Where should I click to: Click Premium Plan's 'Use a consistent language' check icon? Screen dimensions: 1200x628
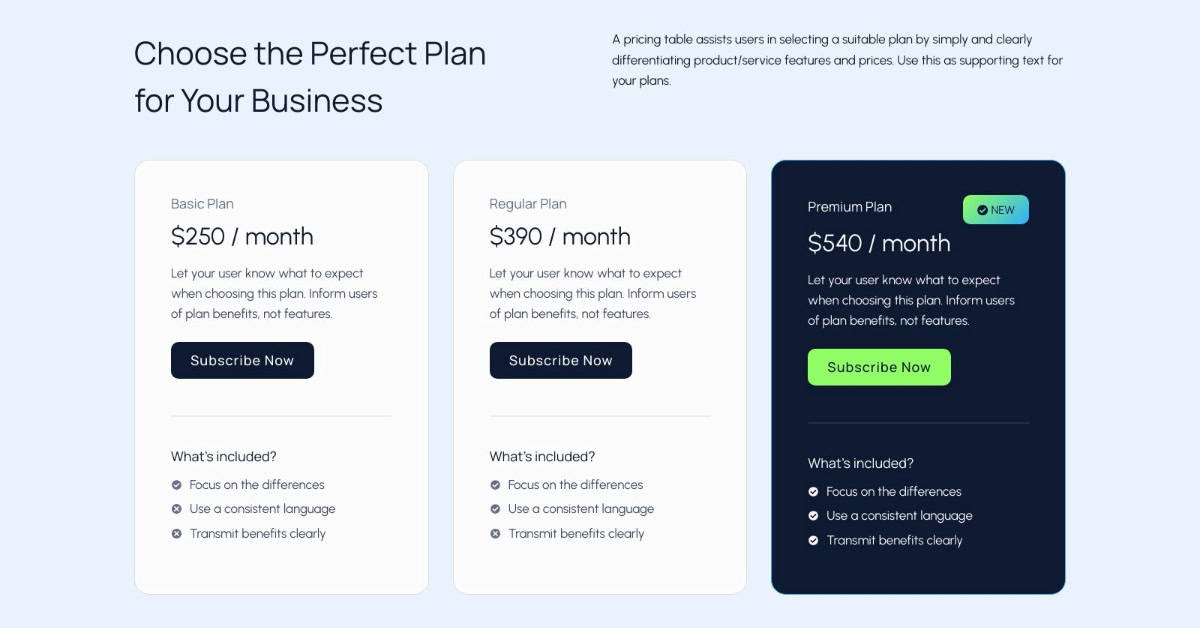click(x=814, y=516)
